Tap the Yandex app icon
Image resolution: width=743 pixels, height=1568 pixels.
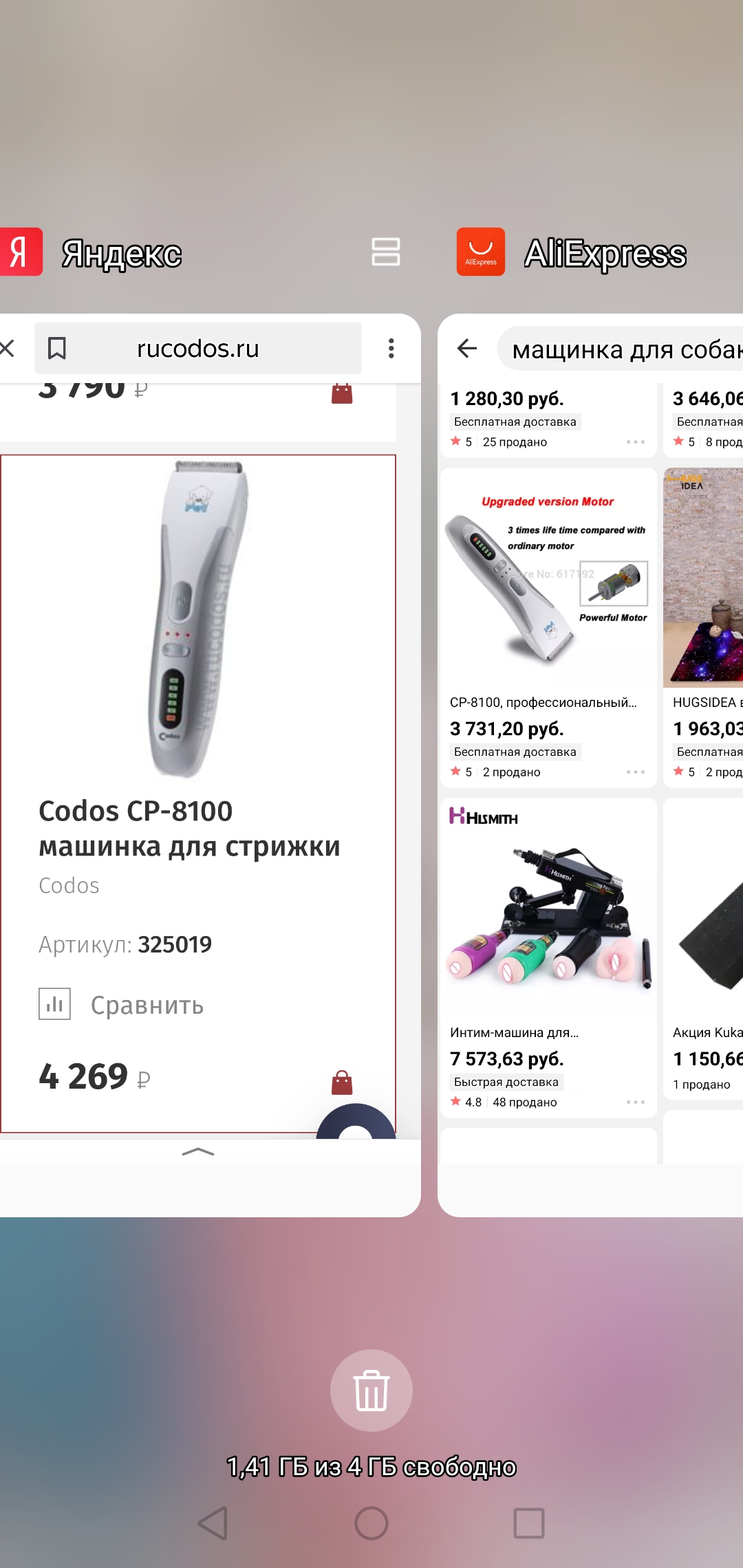(21, 252)
